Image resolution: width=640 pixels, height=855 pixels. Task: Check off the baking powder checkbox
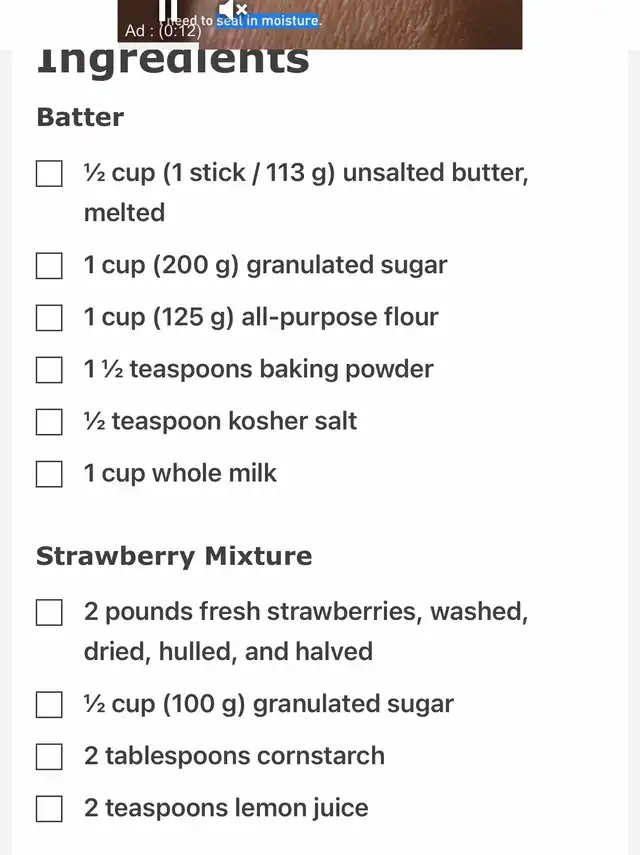(49, 370)
